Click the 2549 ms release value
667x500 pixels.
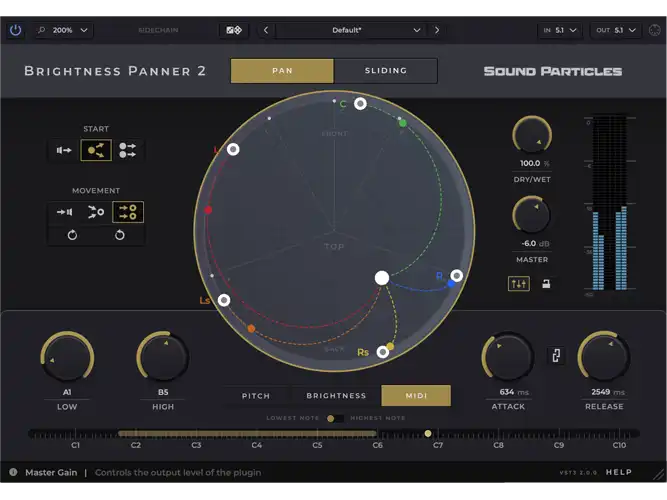click(x=608, y=392)
